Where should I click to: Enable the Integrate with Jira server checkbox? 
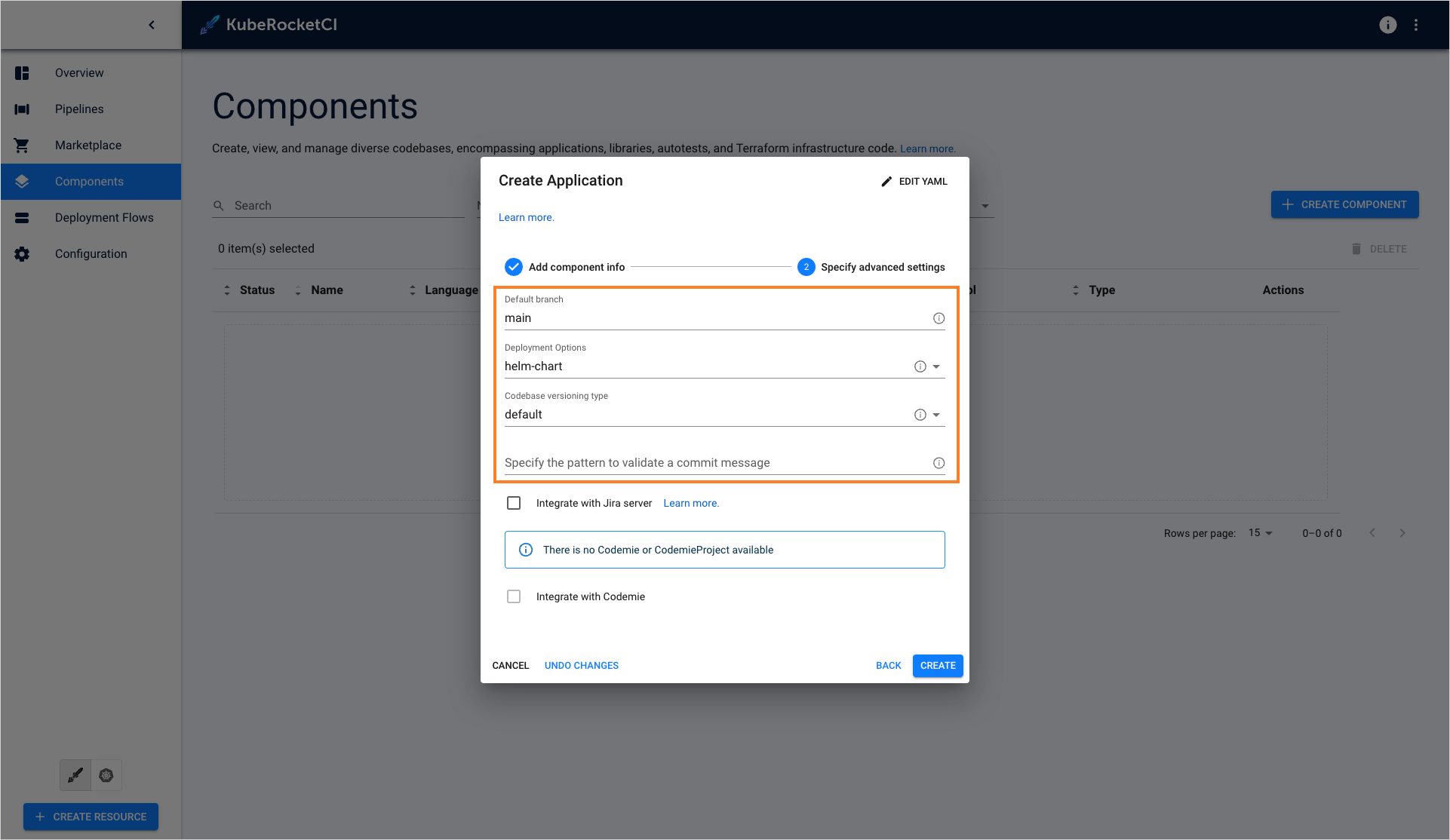514,503
